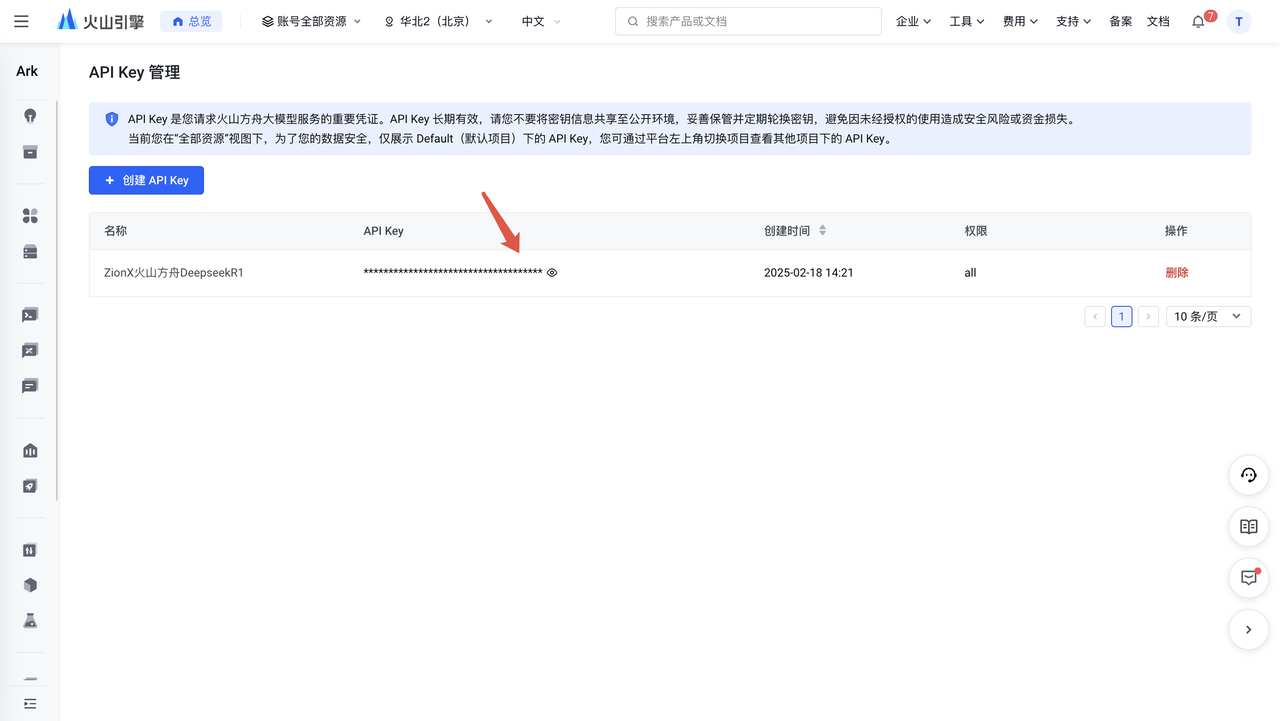This screenshot has height=721, width=1280.
Task: Expand the floating panel chevron arrow
Action: (x=1248, y=630)
